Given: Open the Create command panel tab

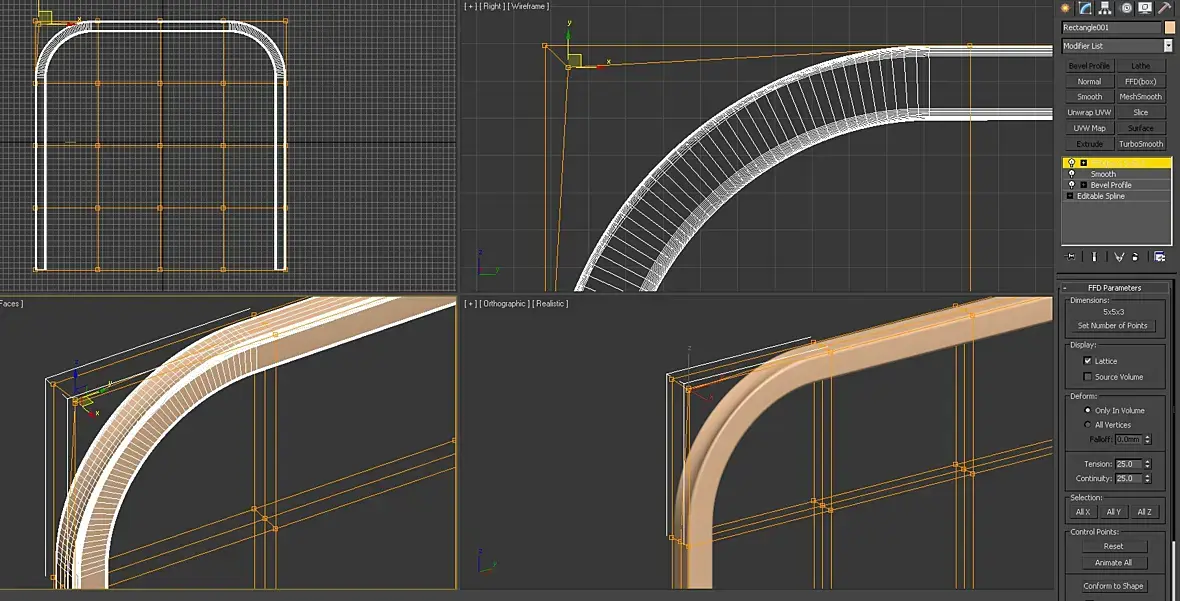Looking at the screenshot, I should 1066,7.
